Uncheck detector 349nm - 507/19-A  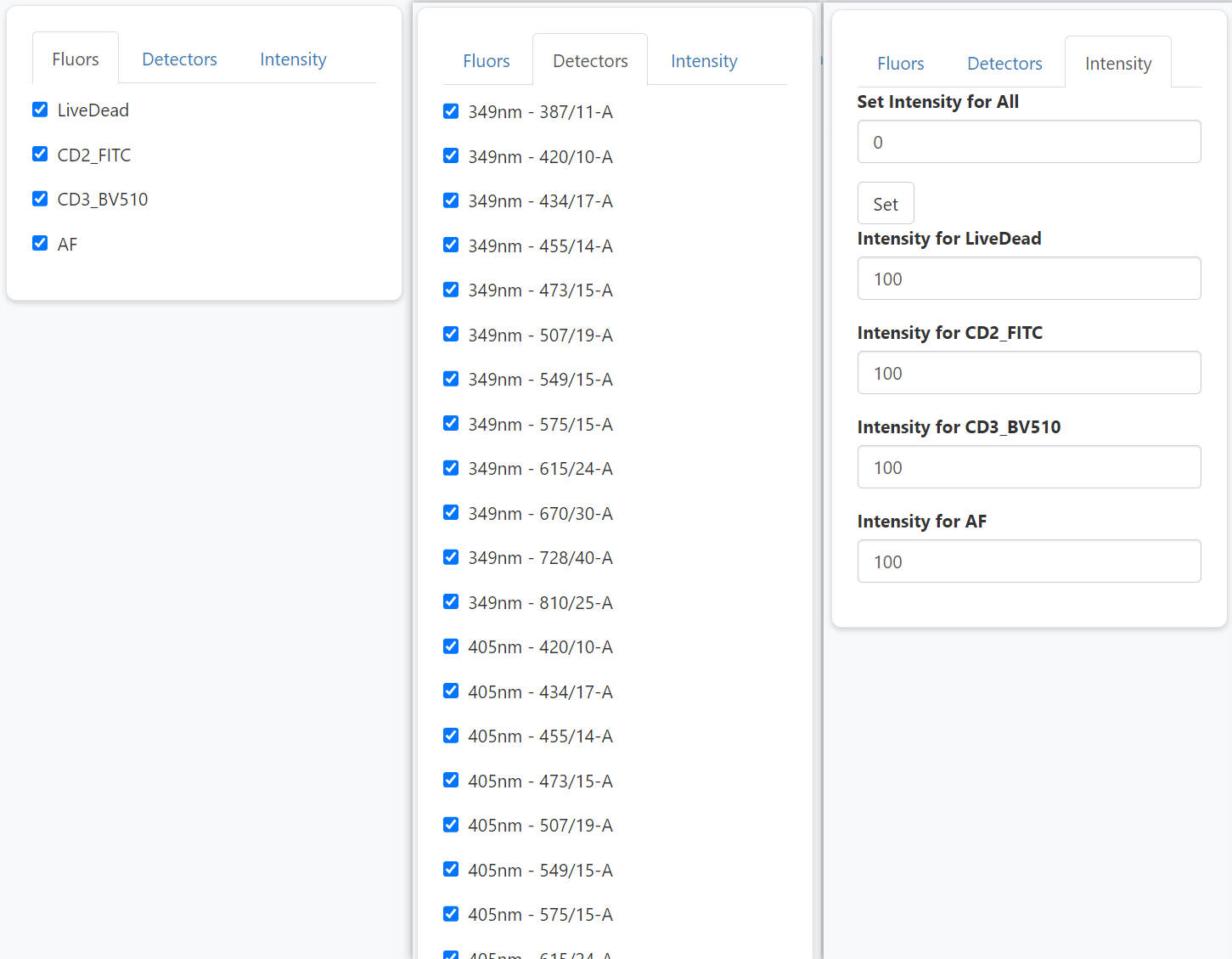click(x=451, y=334)
